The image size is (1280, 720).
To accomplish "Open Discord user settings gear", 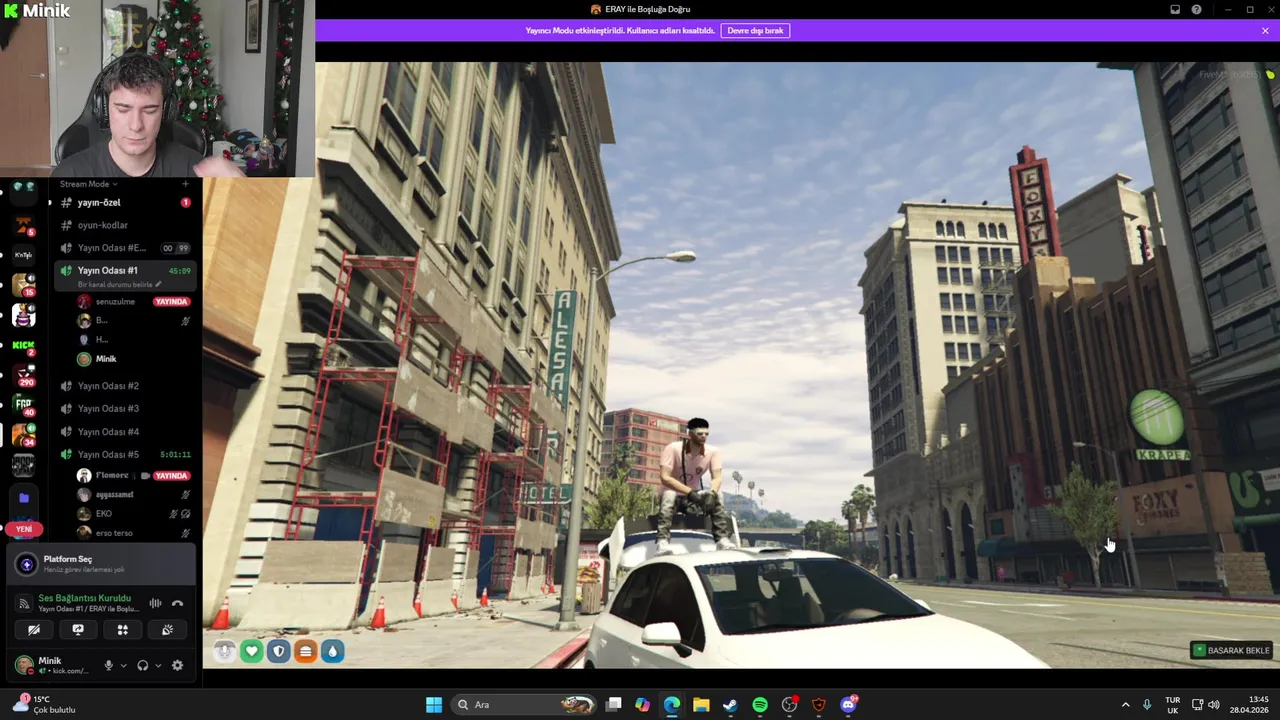I will click(177, 665).
